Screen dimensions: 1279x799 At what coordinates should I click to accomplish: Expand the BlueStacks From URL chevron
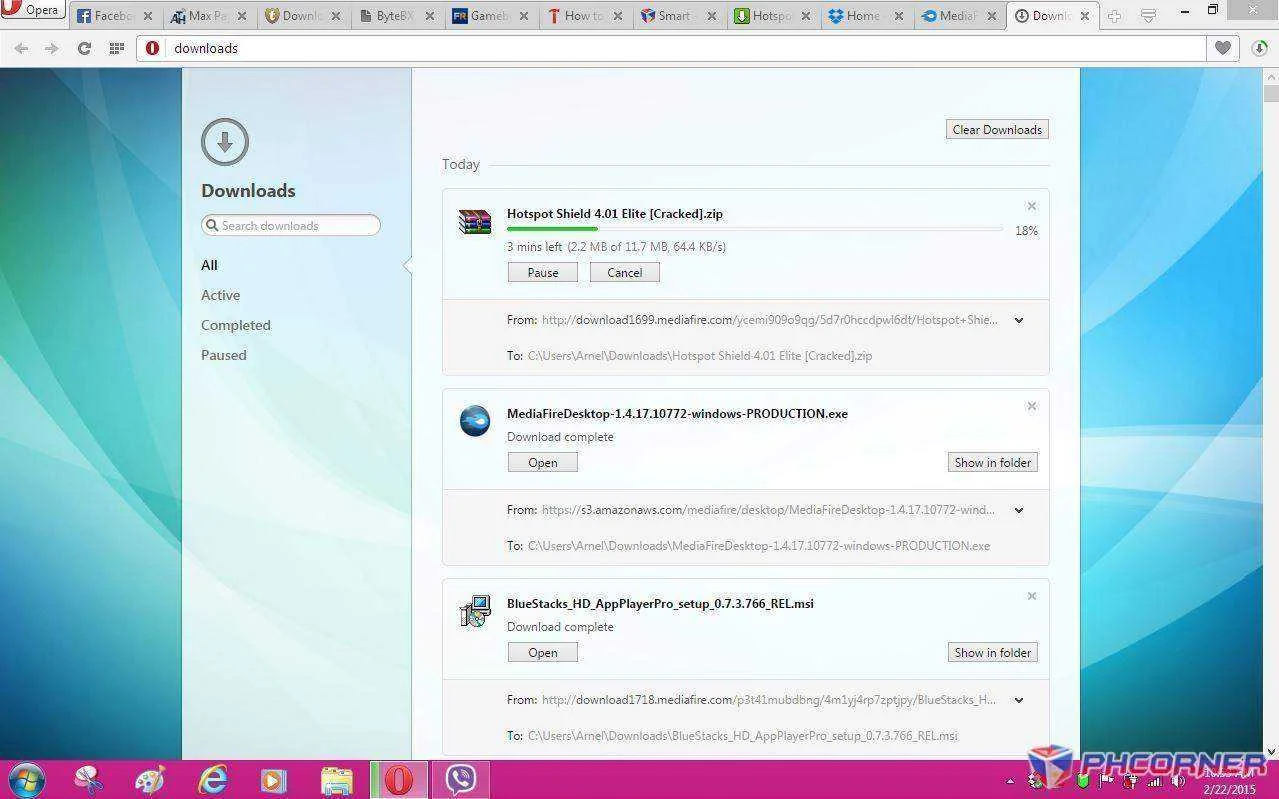[1019, 700]
